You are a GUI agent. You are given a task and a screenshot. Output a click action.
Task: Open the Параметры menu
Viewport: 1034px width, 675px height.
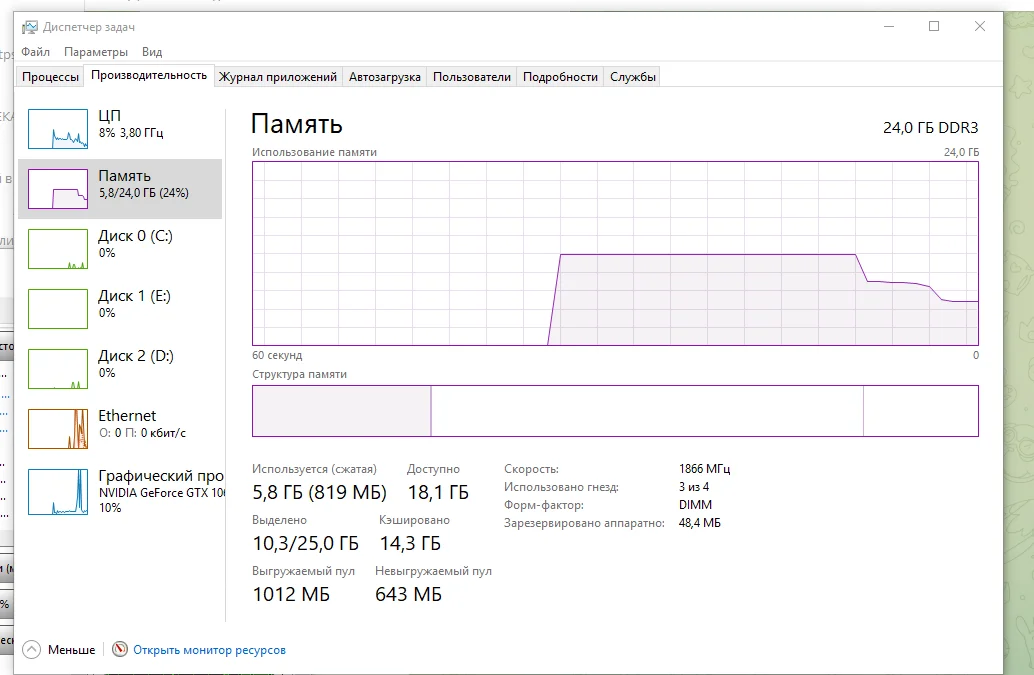(x=96, y=52)
